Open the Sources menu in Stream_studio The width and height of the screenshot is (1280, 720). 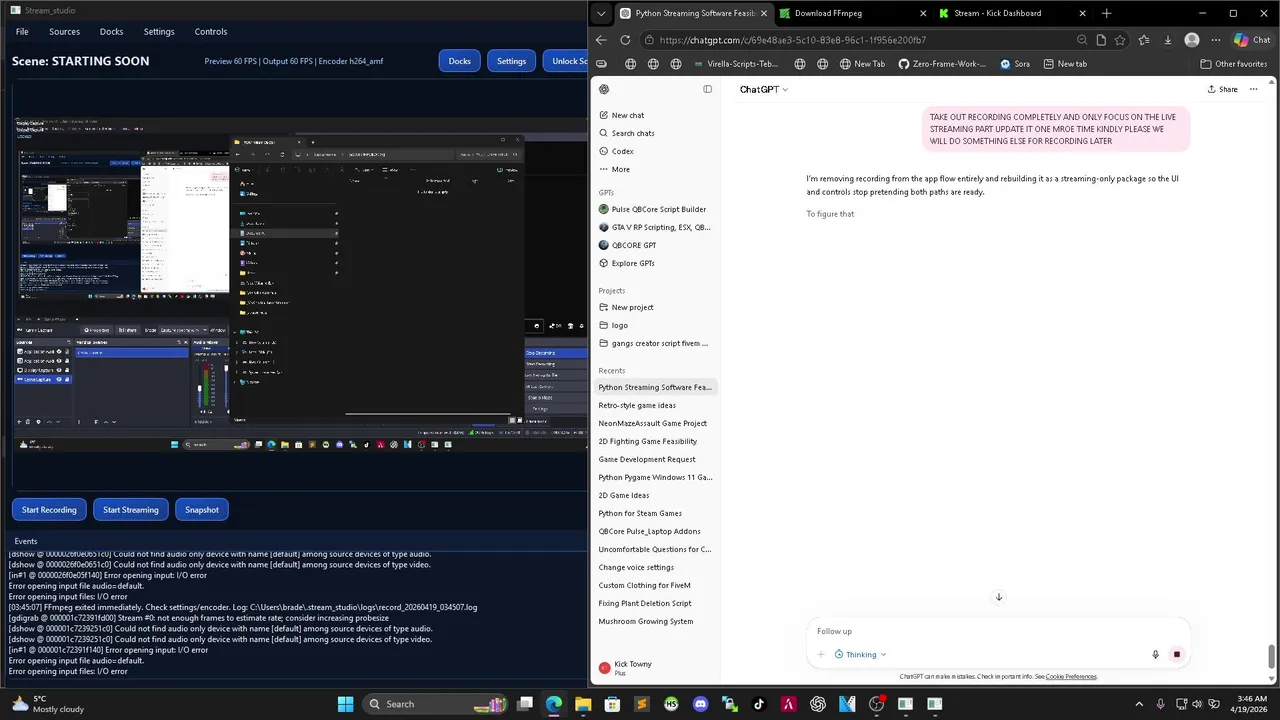click(x=64, y=32)
